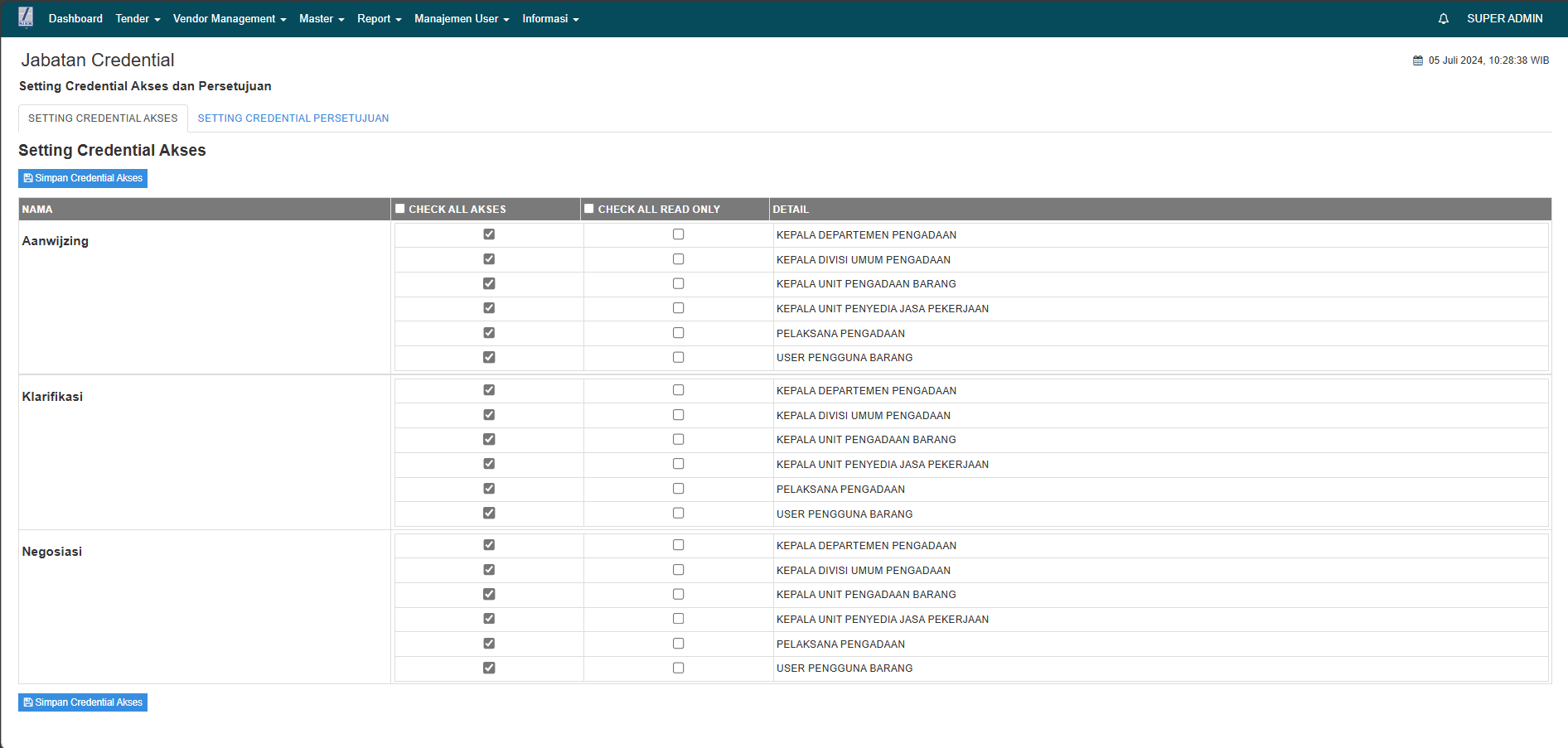Enable the Check All Read Only checkbox
Screen dimensions: 1568x748
pyautogui.click(x=589, y=209)
